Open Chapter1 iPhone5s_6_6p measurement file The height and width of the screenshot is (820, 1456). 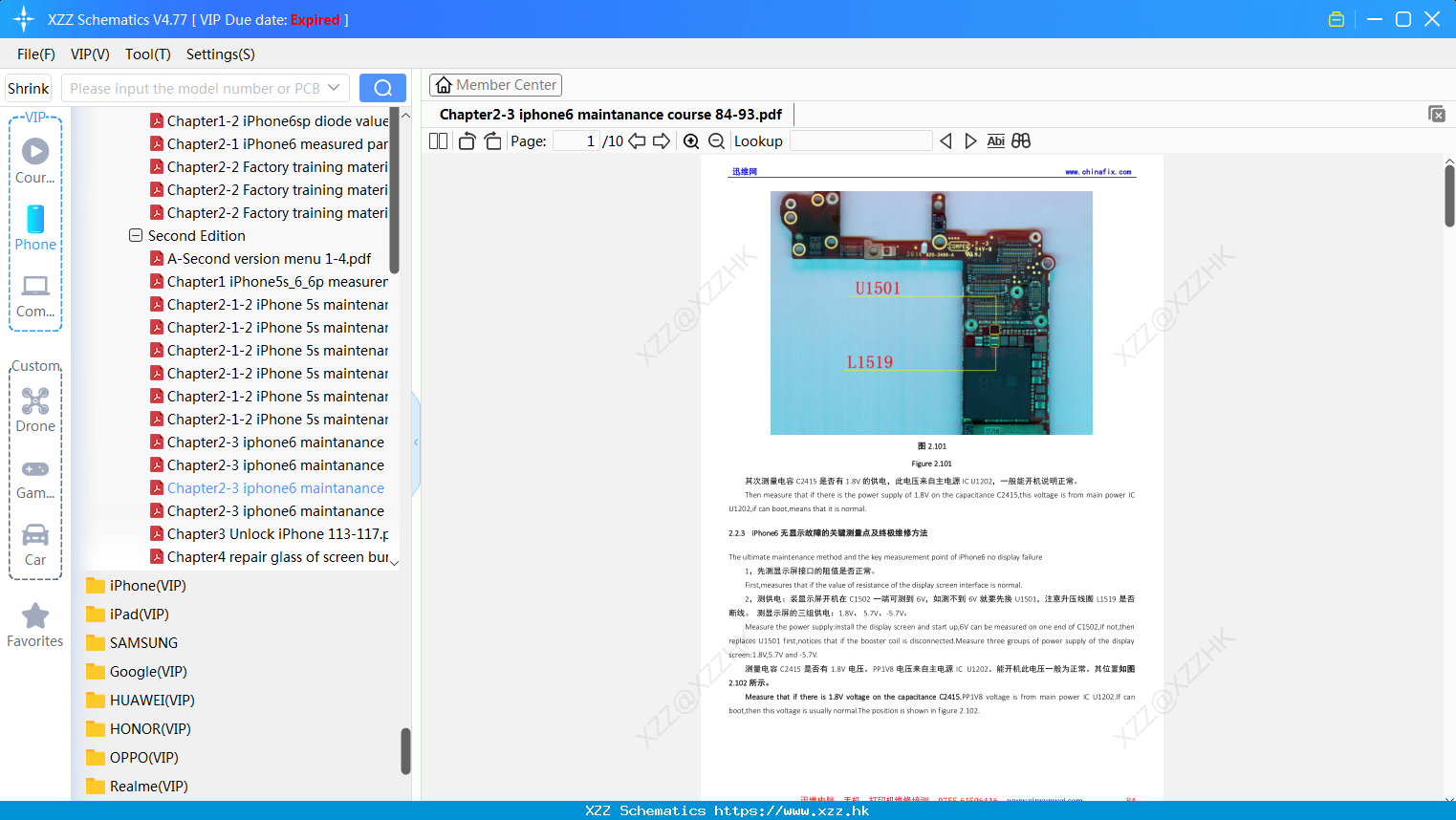coord(270,281)
